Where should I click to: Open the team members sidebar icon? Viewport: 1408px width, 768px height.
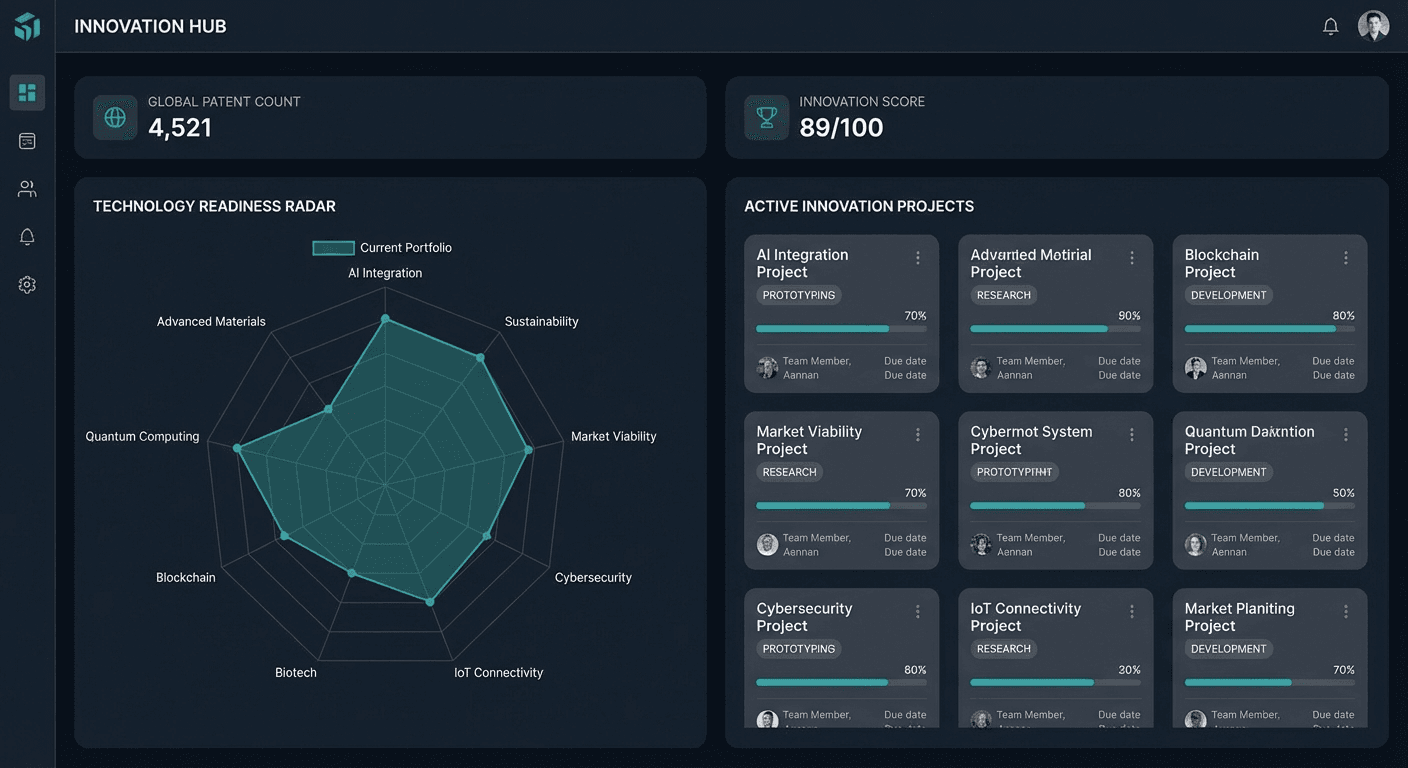[27, 189]
